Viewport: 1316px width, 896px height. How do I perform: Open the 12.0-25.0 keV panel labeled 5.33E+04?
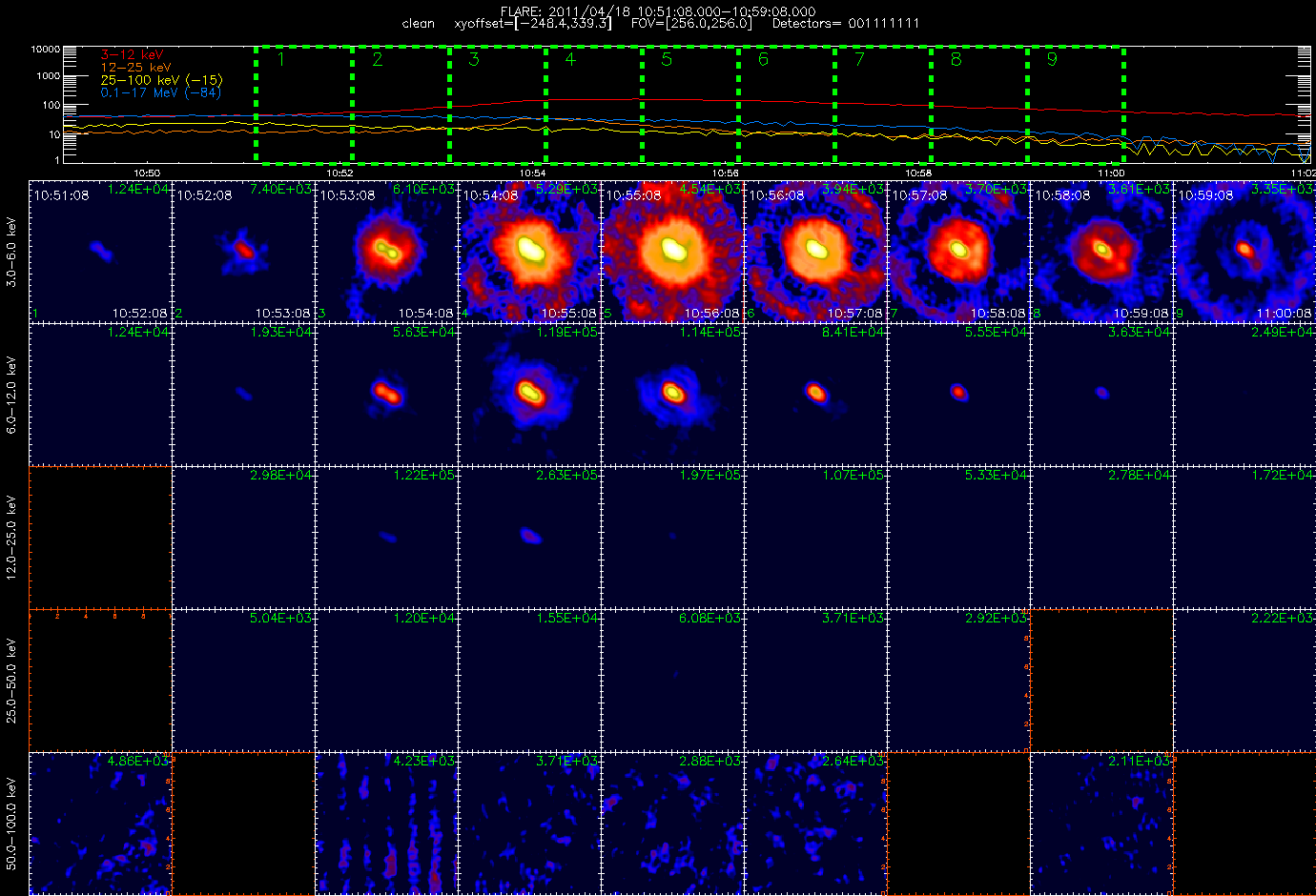coord(958,537)
